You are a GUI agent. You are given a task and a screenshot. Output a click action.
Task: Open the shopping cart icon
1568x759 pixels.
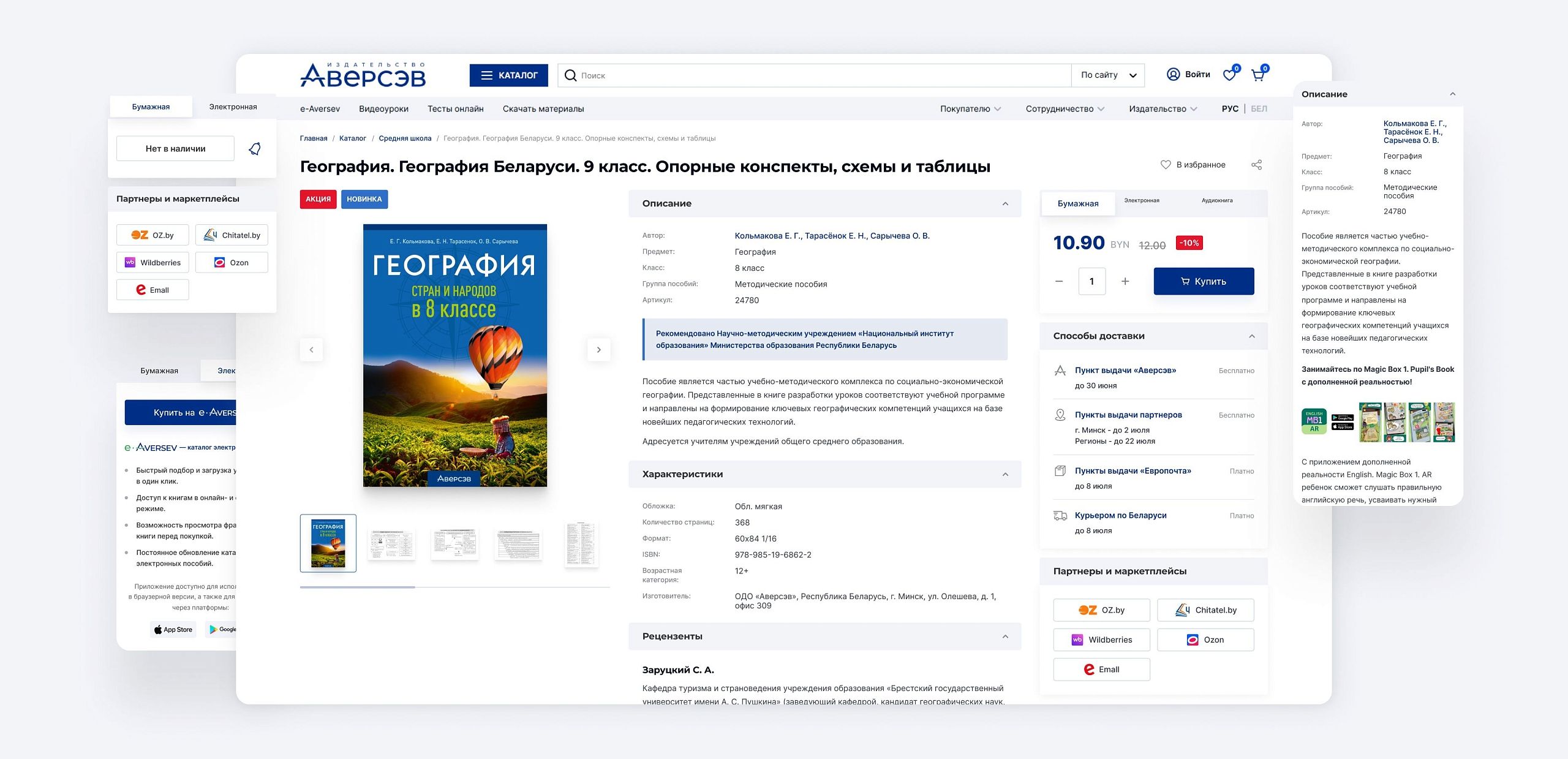tap(1257, 75)
